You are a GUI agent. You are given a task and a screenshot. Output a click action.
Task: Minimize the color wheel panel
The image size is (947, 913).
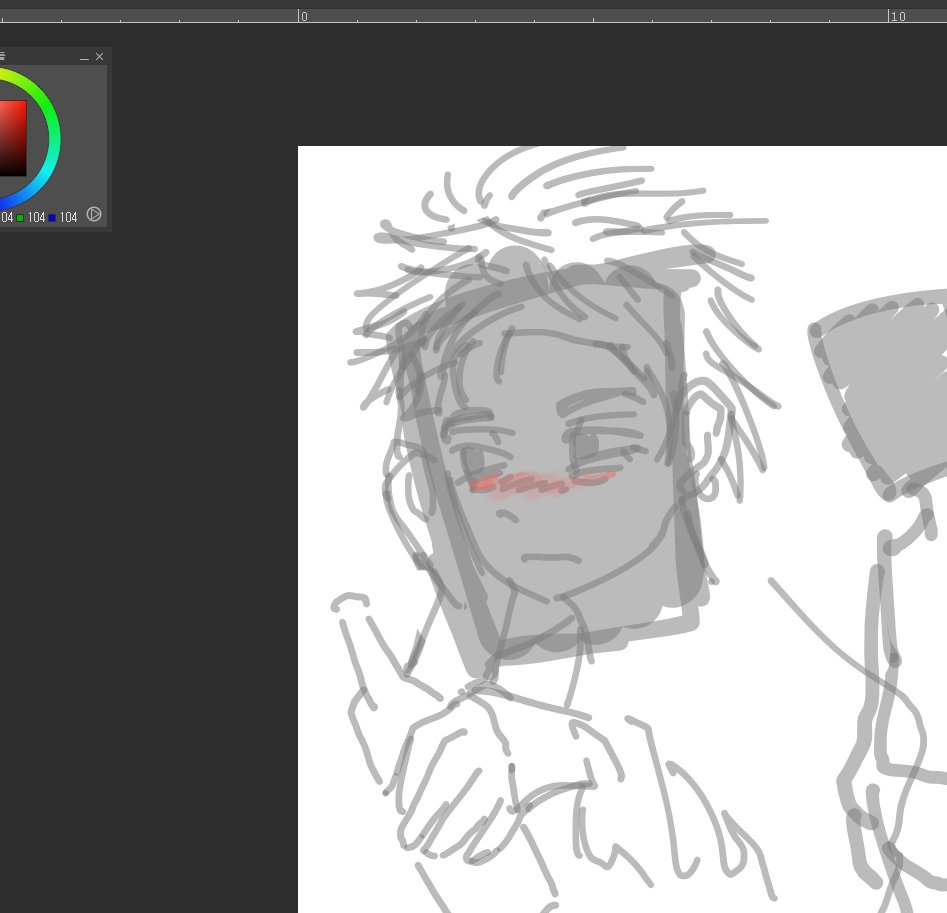84,57
